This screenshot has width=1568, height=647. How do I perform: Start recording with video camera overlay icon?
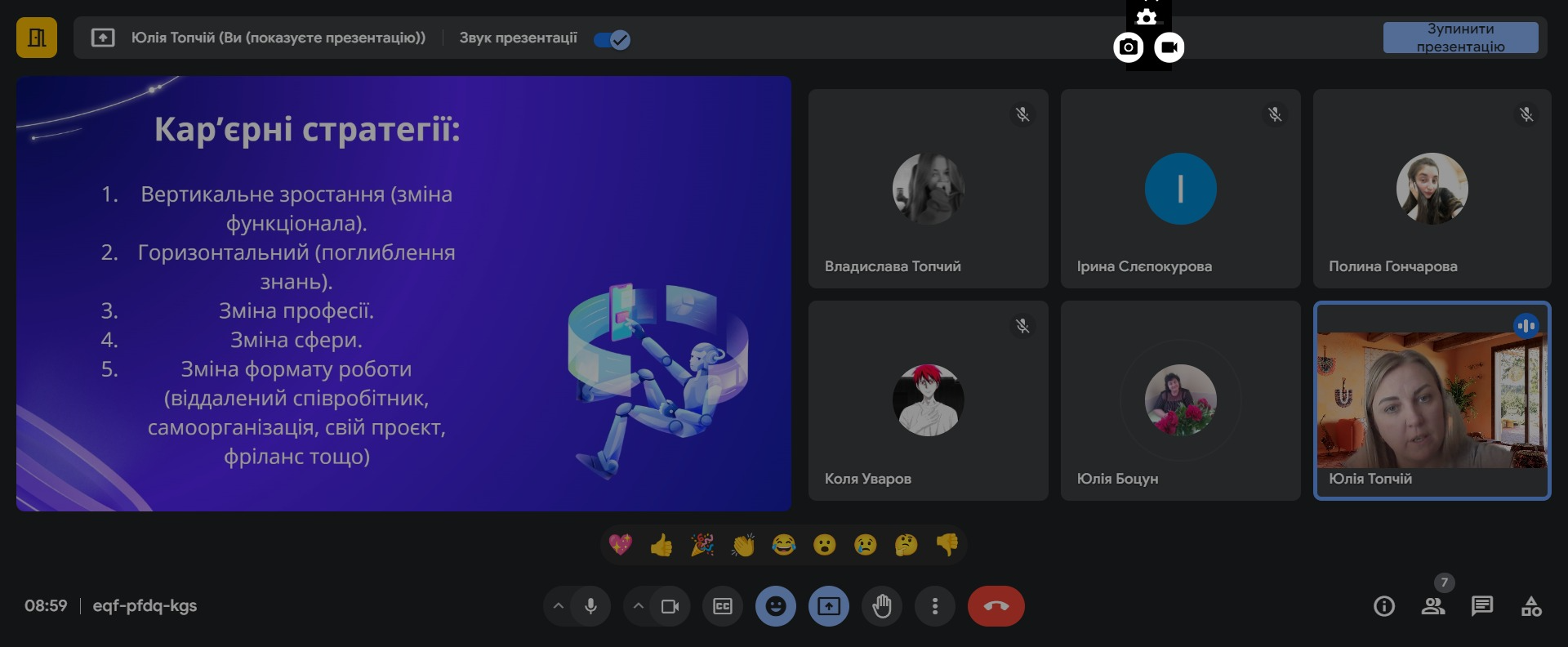coord(1169,47)
